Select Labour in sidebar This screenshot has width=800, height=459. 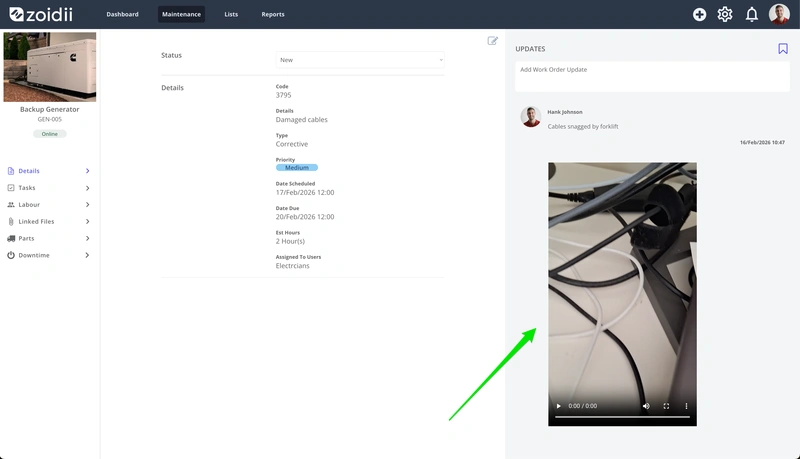(29, 205)
